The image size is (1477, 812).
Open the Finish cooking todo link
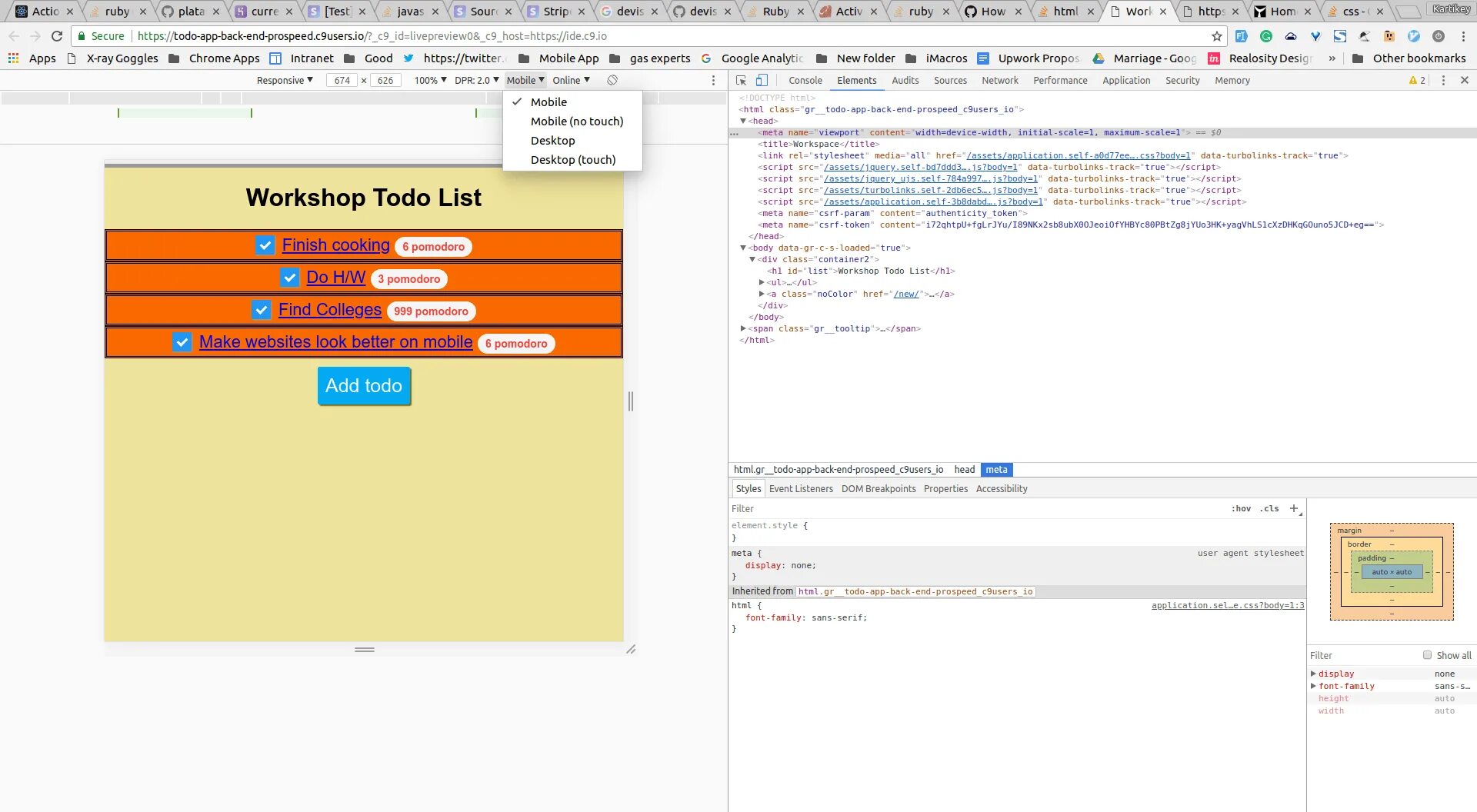(335, 245)
